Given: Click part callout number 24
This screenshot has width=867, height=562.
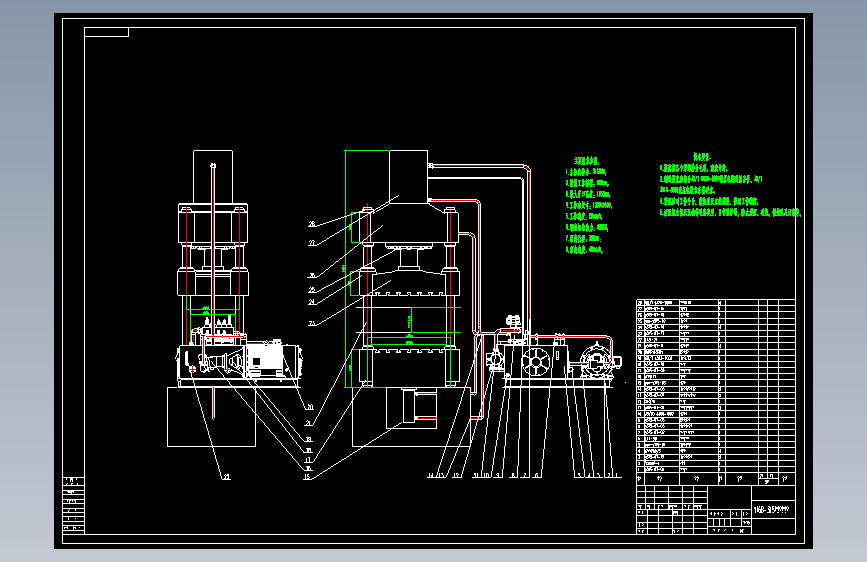Looking at the screenshot, I should (312, 302).
